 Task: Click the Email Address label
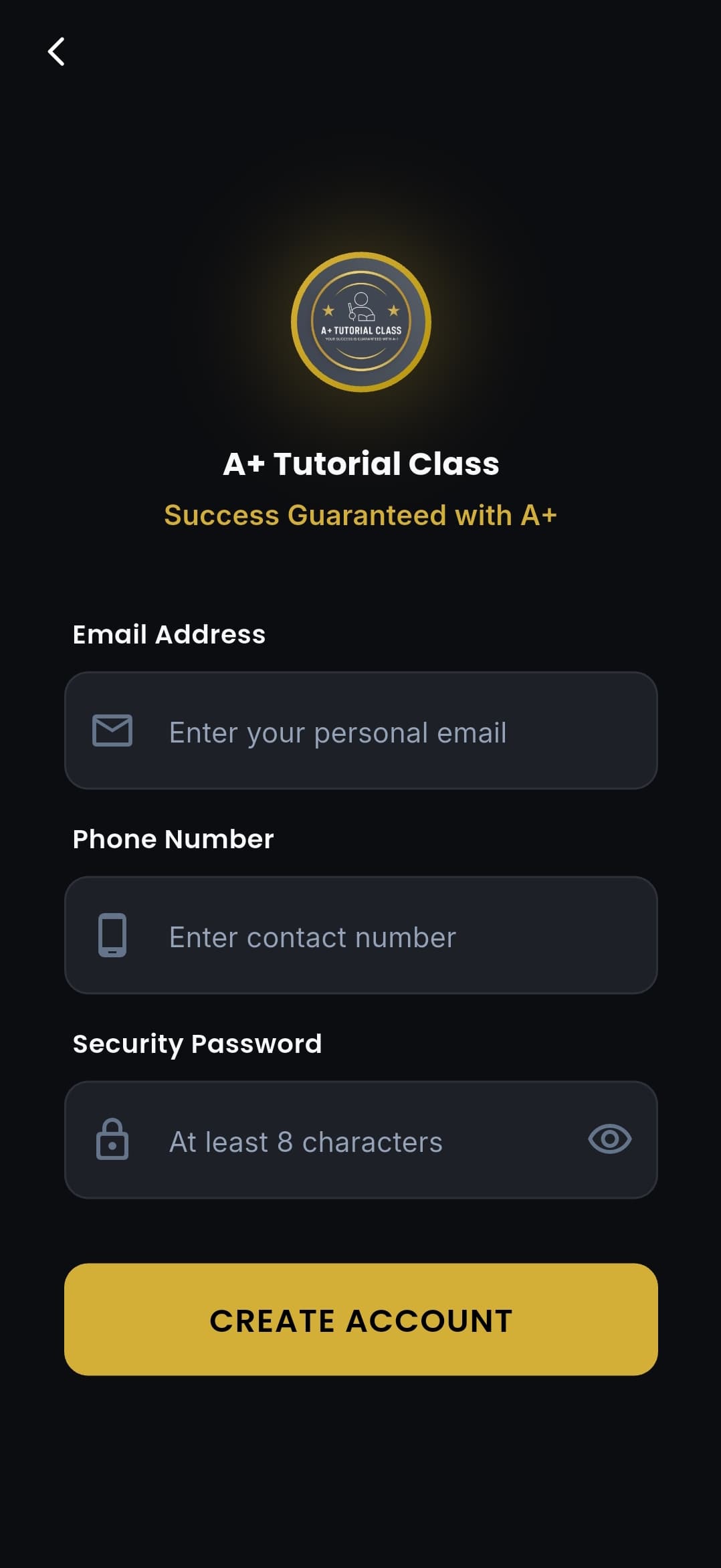[x=169, y=634]
